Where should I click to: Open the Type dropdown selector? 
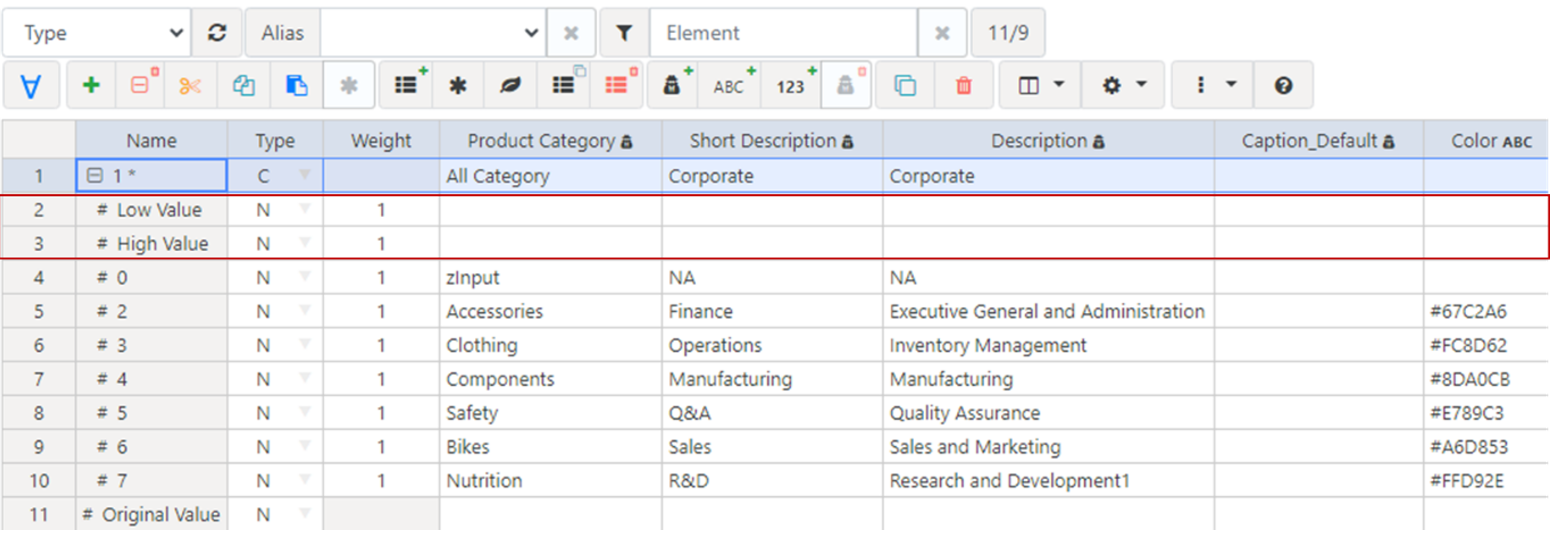(97, 33)
